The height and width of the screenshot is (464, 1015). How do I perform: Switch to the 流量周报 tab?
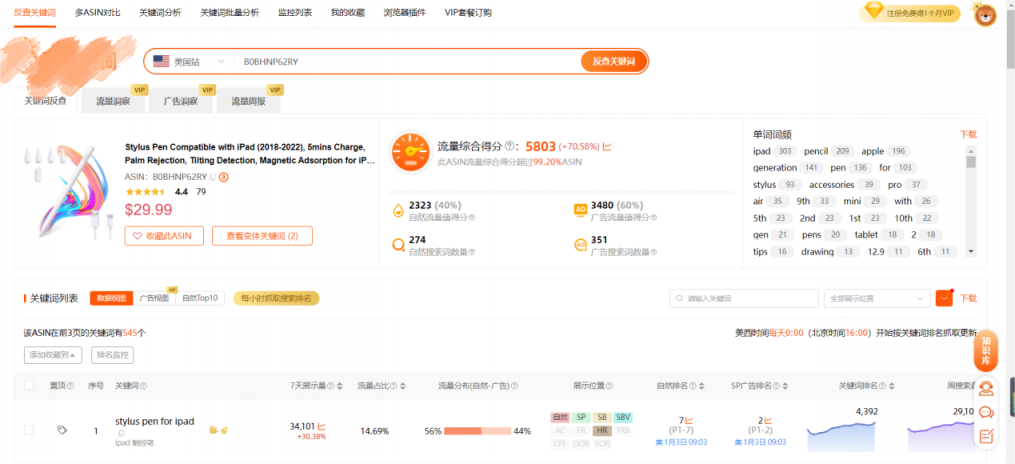tap(249, 101)
